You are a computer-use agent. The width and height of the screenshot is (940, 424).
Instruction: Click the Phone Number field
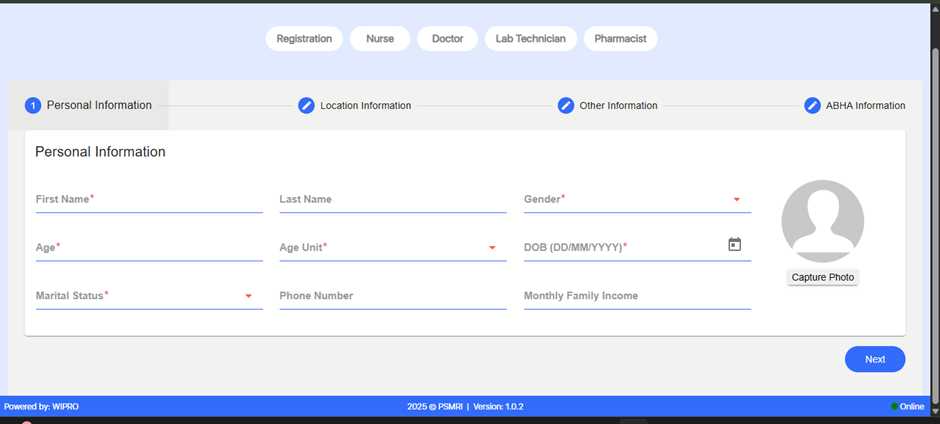[392, 296]
